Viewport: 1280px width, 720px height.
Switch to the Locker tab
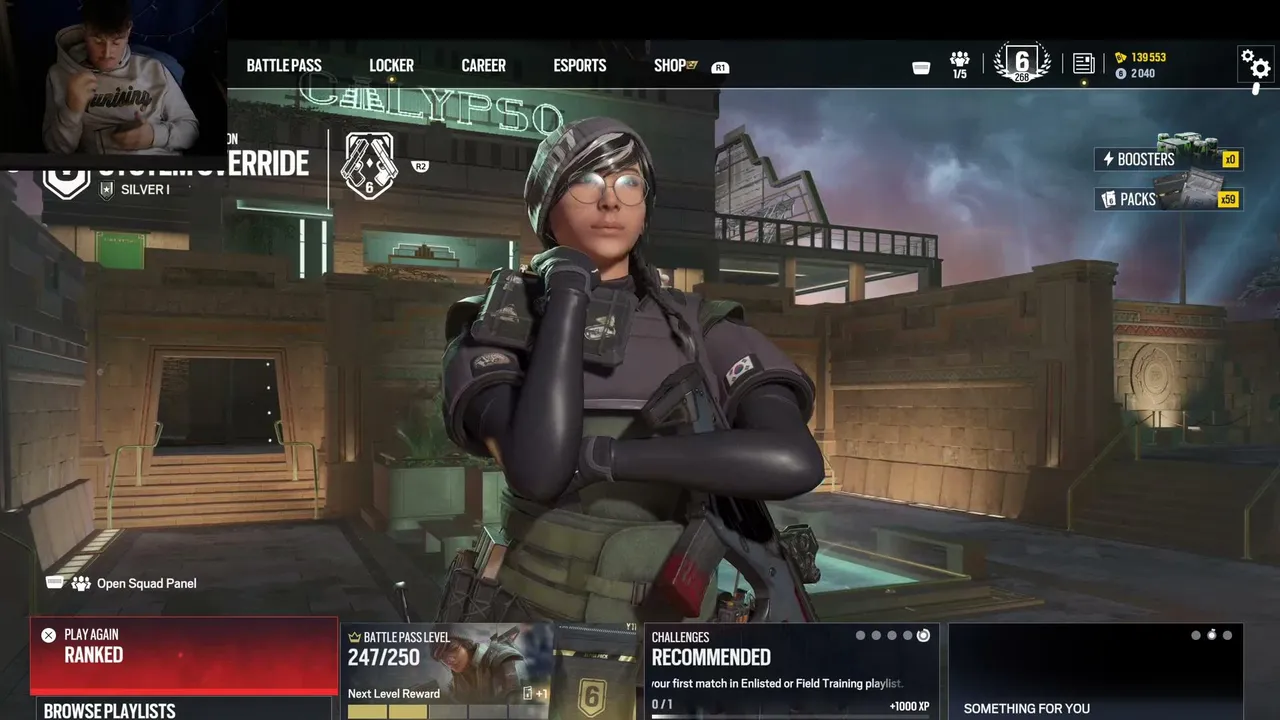[x=391, y=65]
